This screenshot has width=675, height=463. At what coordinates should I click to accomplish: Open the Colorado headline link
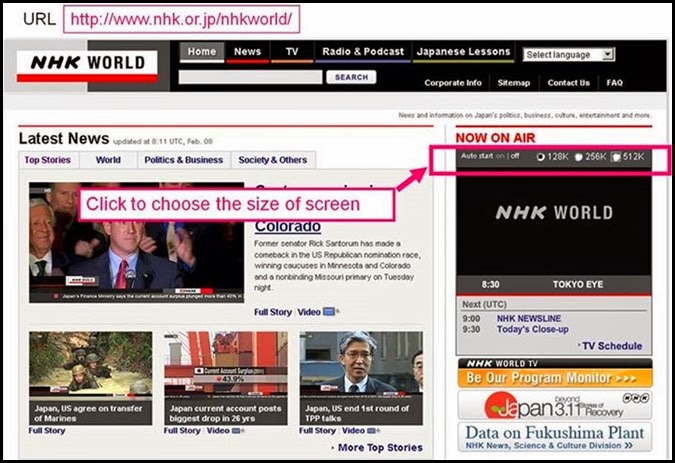point(288,226)
